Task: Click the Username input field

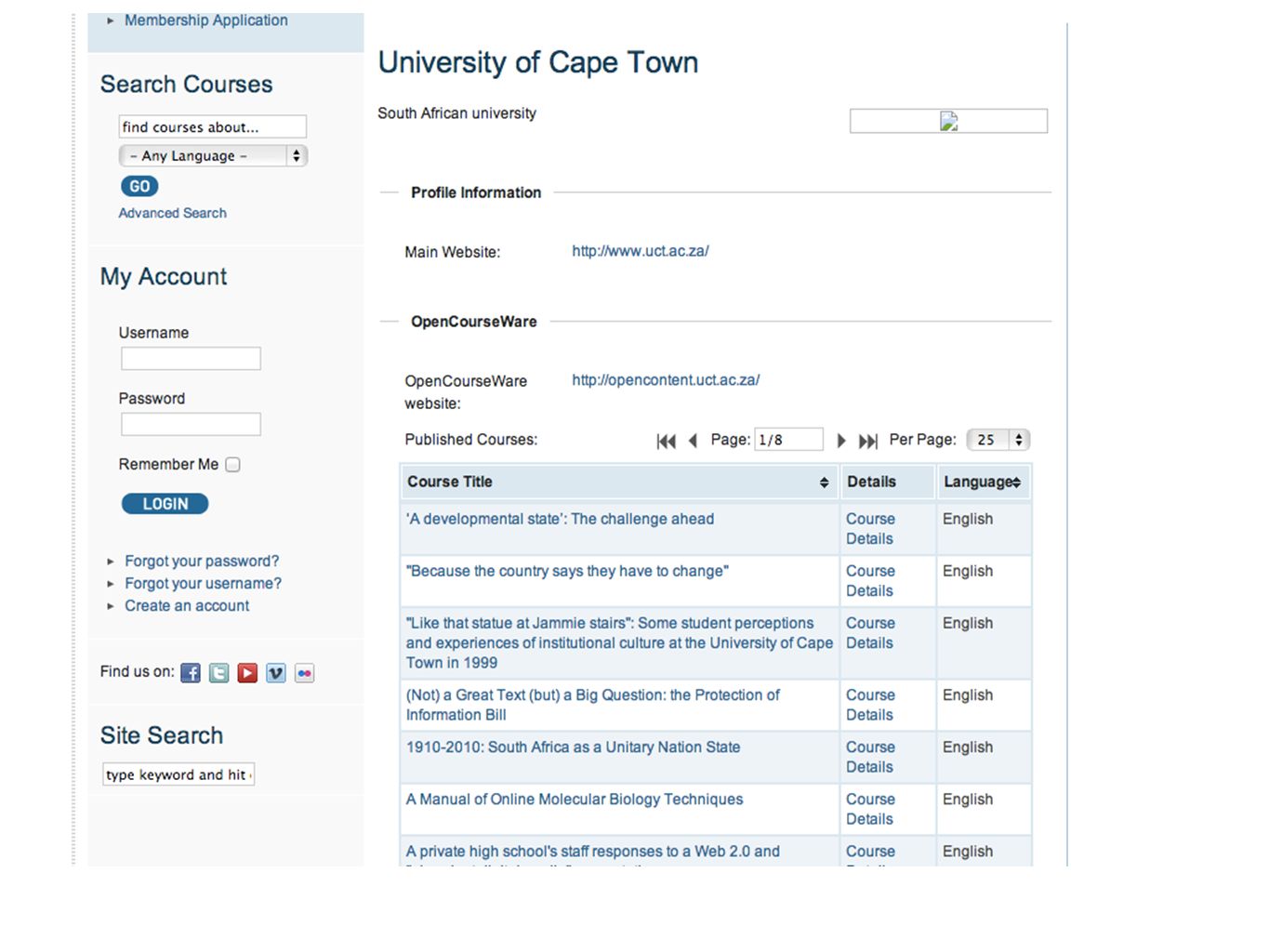Action: click(x=191, y=359)
